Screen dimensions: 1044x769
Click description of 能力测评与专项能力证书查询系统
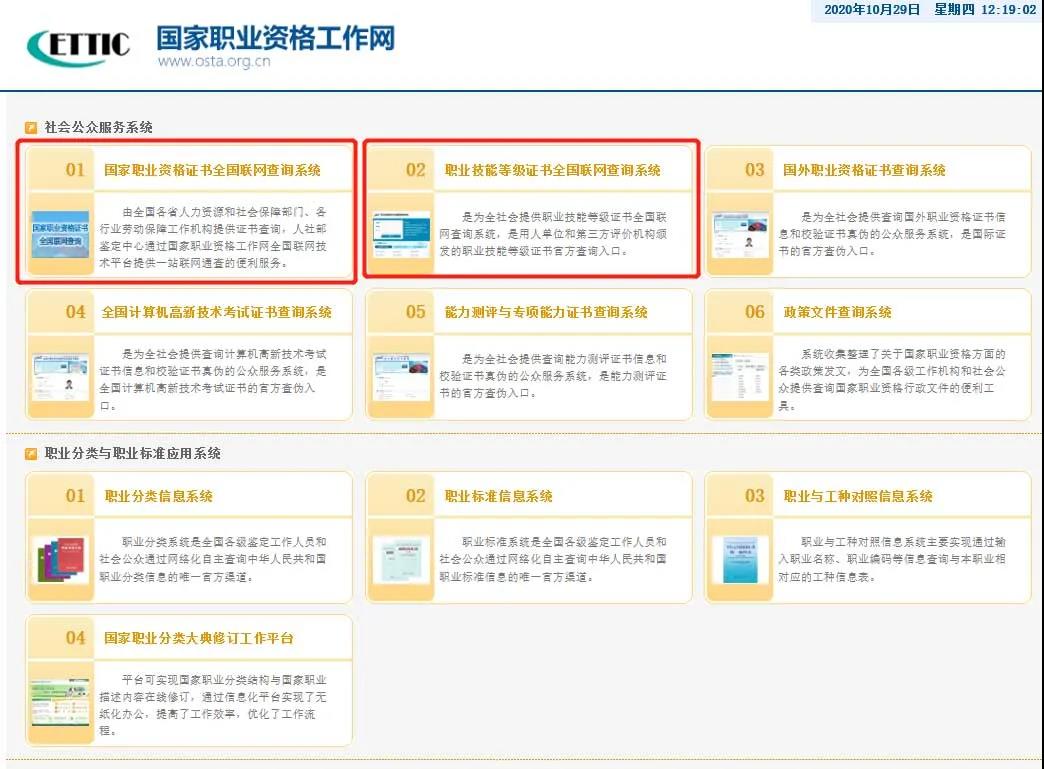pos(553,376)
